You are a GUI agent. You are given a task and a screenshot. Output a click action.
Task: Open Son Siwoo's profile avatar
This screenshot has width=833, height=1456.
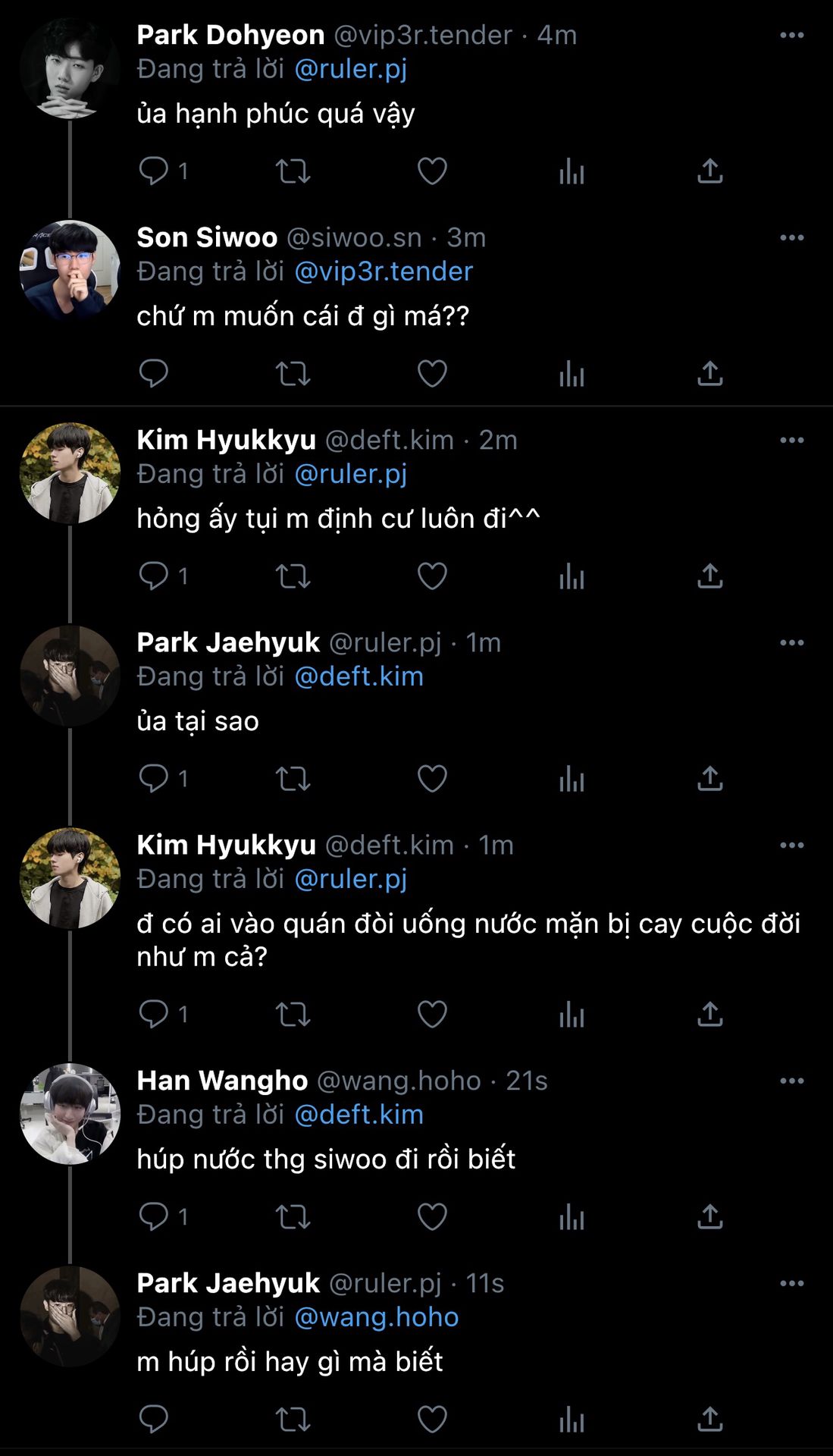pos(70,270)
